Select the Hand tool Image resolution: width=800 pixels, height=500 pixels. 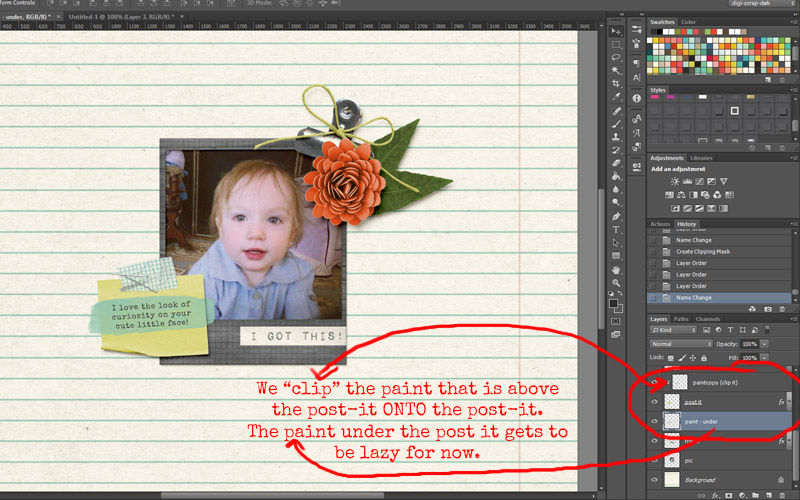[616, 269]
